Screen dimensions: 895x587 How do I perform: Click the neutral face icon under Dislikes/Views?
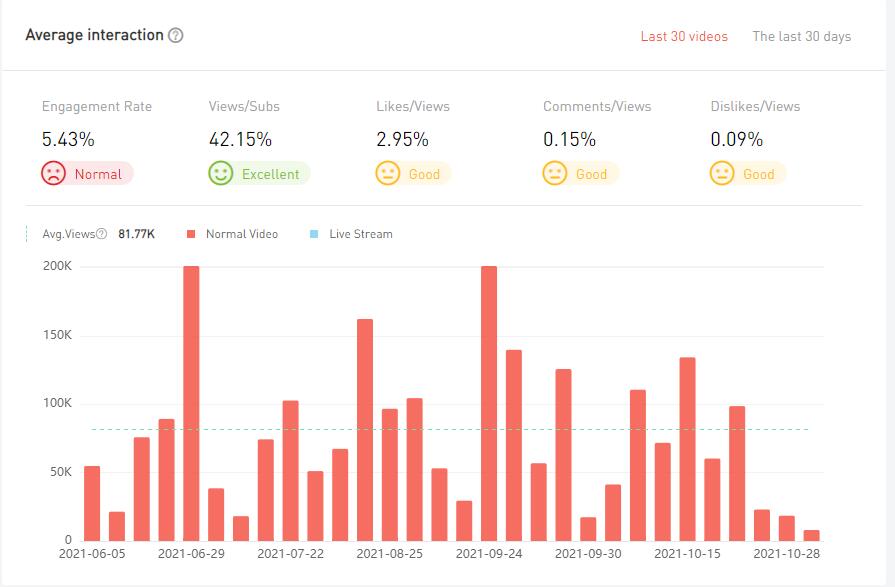pos(722,174)
